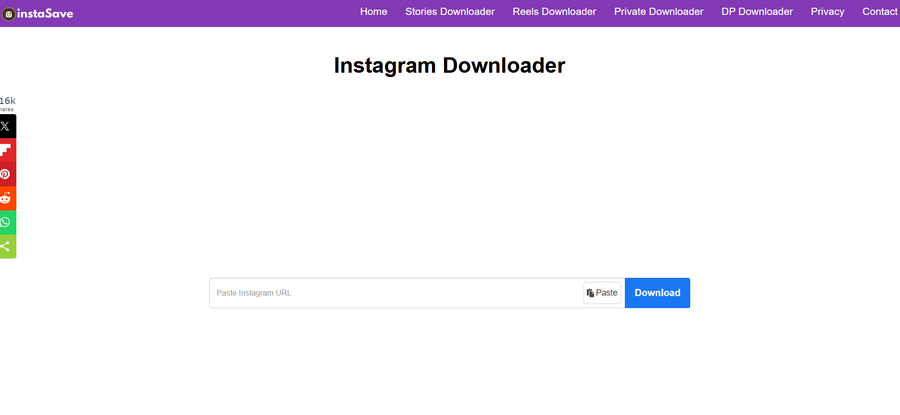Image resolution: width=900 pixels, height=415 pixels.
Task: Go to Home in navigation bar
Action: (x=373, y=12)
